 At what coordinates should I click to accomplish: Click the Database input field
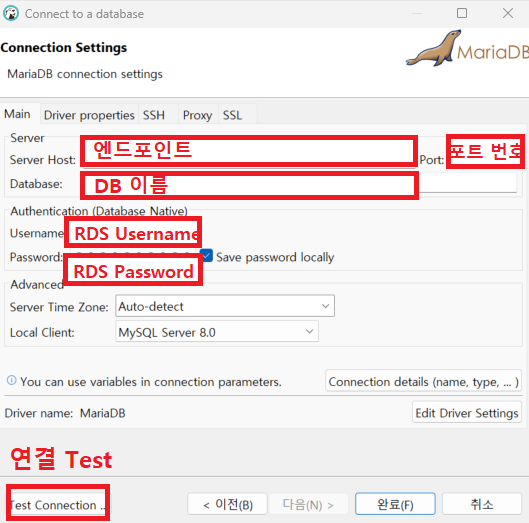coord(249,185)
